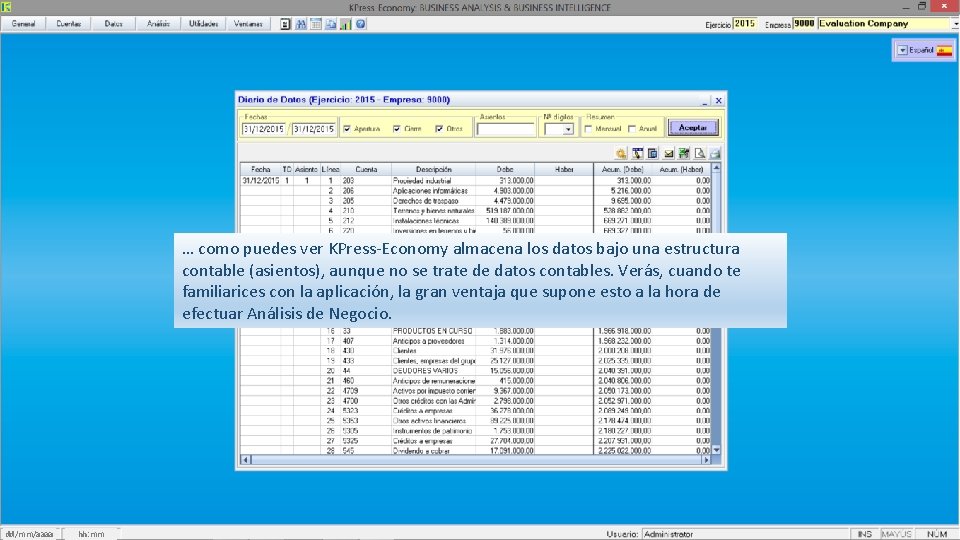960x540 pixels.
Task: Click the Fecha column header
Action: pyautogui.click(x=261, y=170)
